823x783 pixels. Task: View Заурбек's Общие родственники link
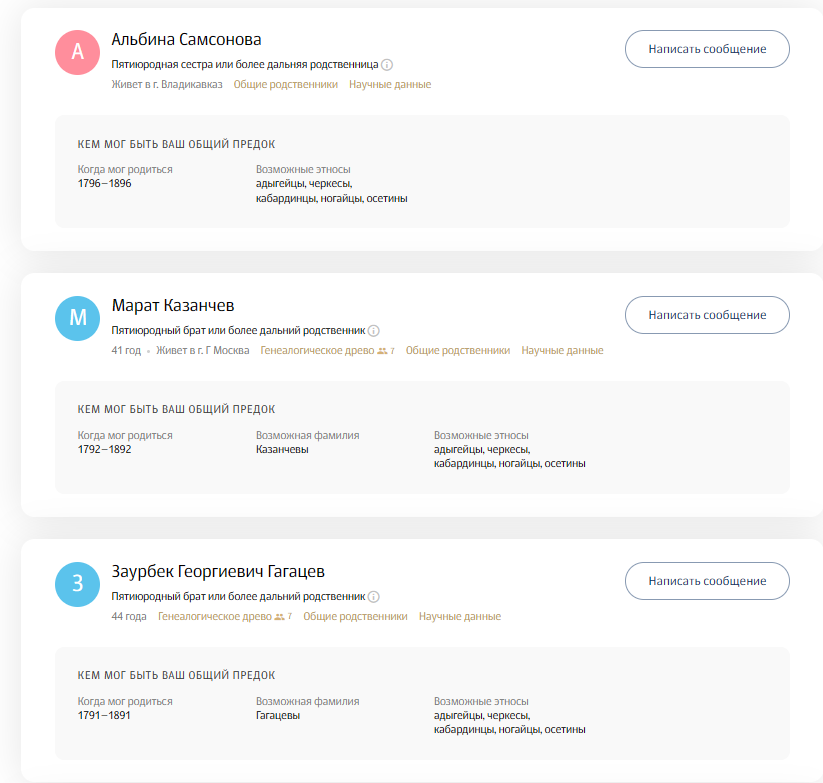[355, 617]
